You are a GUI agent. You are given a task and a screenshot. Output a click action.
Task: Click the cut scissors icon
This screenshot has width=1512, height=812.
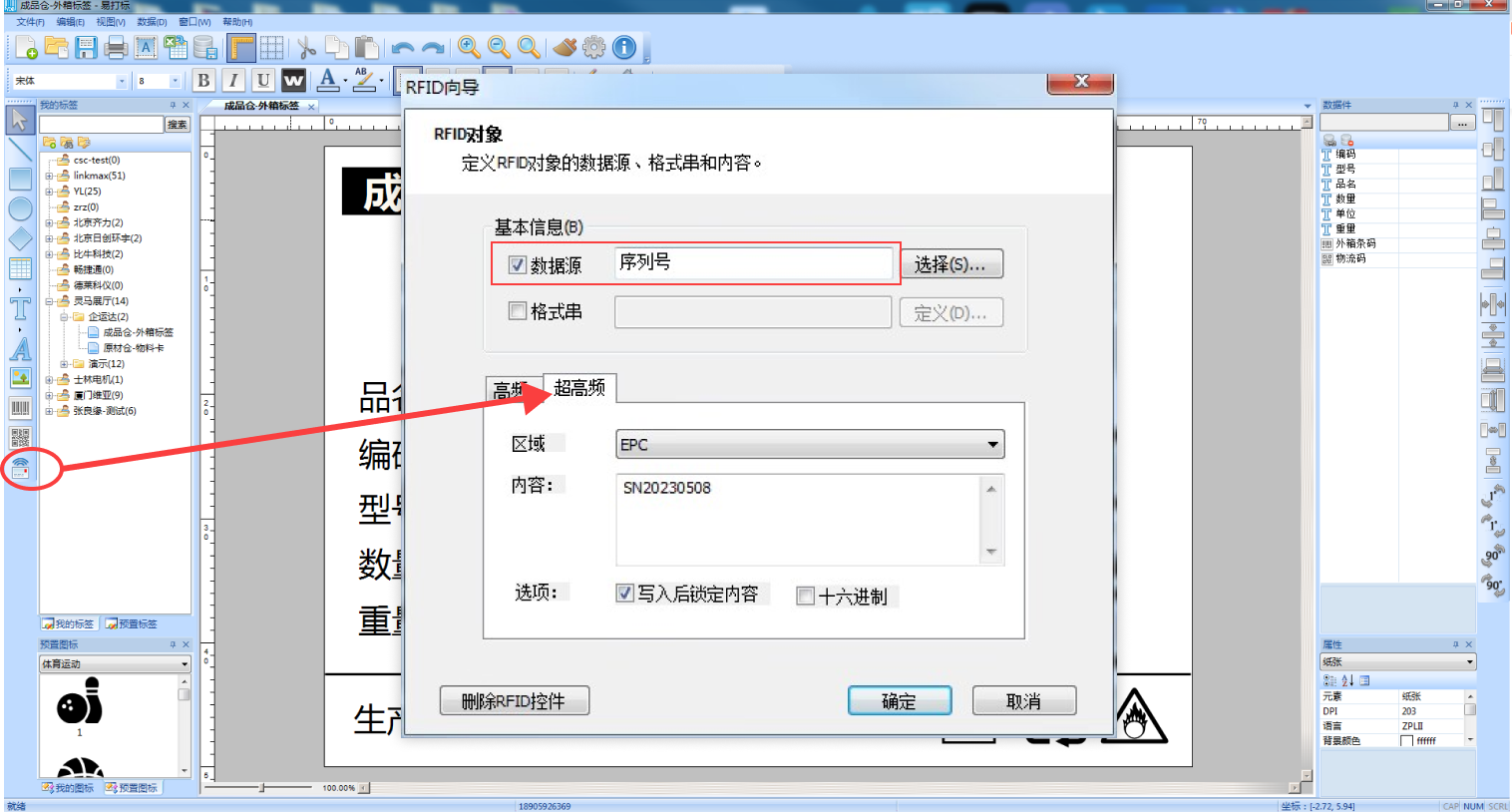click(x=306, y=47)
